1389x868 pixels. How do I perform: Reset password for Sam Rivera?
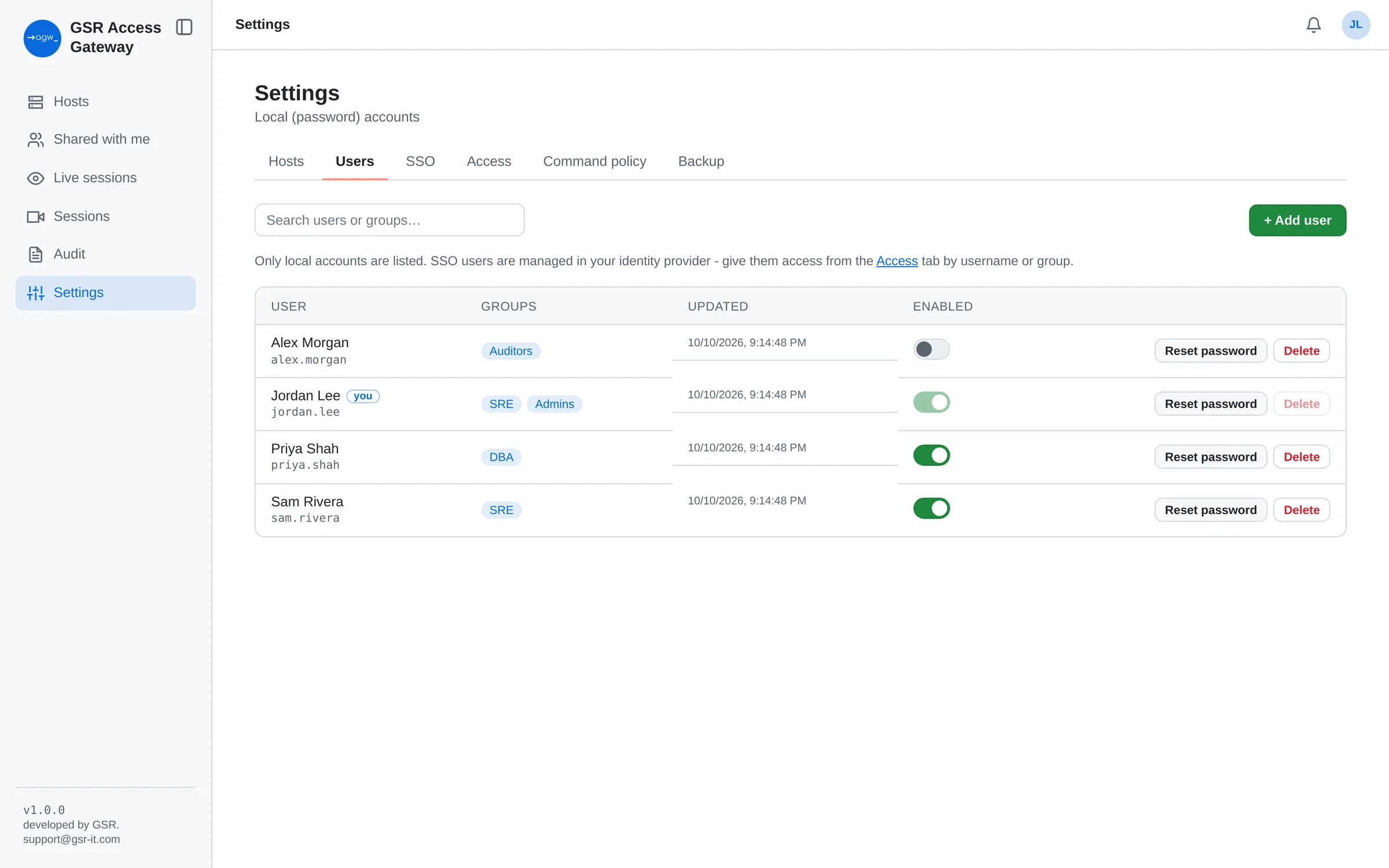(1210, 510)
